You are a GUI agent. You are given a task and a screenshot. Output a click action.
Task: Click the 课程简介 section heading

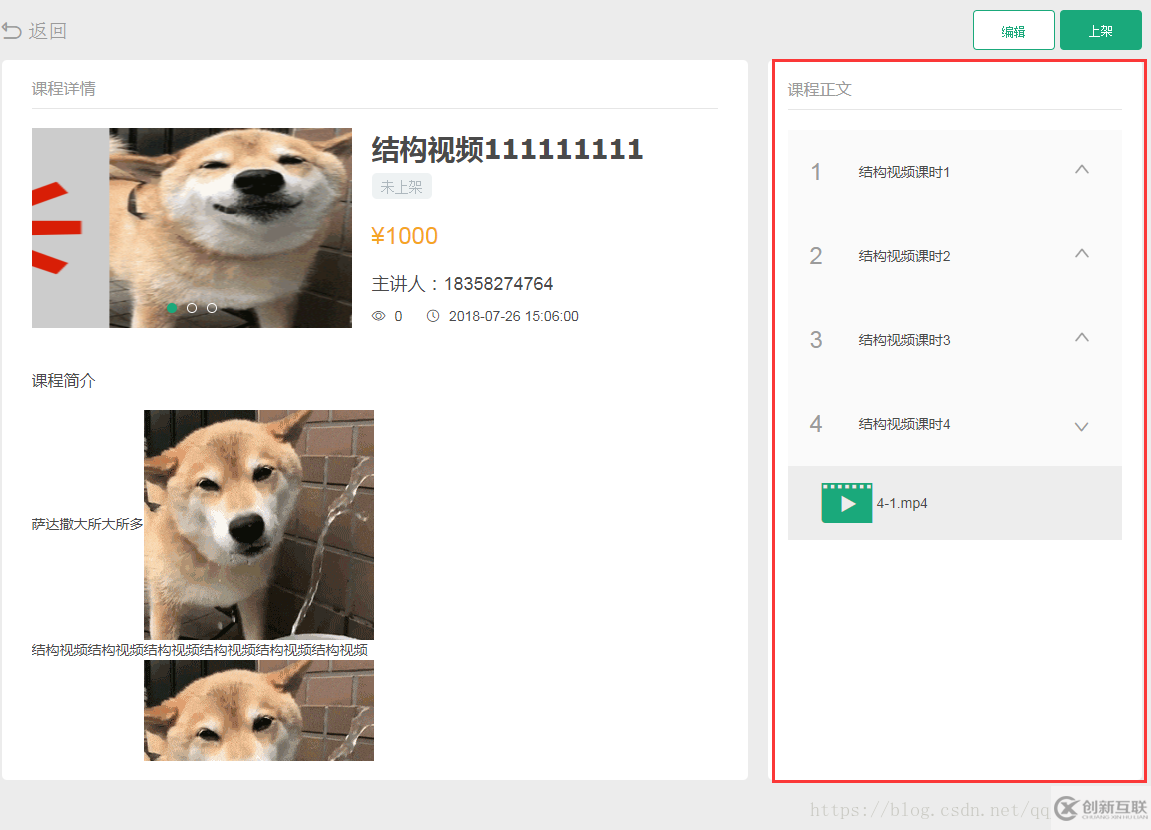click(64, 381)
